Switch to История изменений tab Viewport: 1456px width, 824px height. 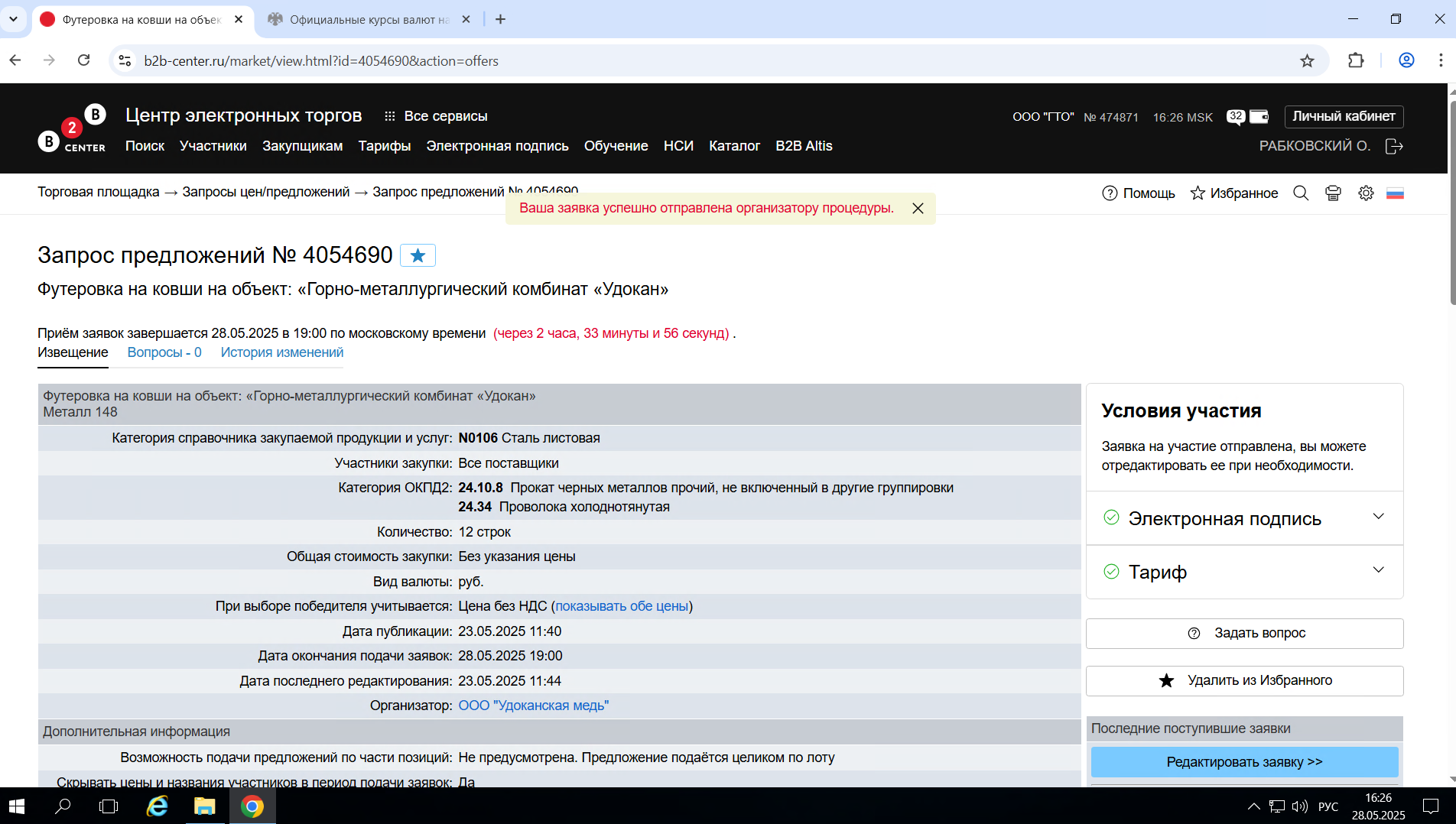(282, 352)
